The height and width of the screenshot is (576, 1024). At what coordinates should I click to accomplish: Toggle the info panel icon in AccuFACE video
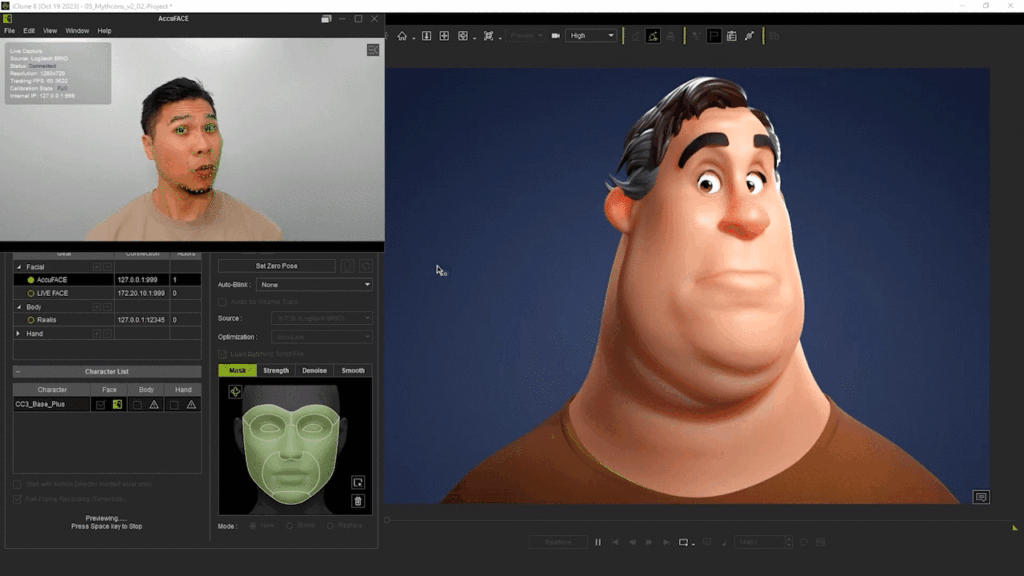point(373,50)
